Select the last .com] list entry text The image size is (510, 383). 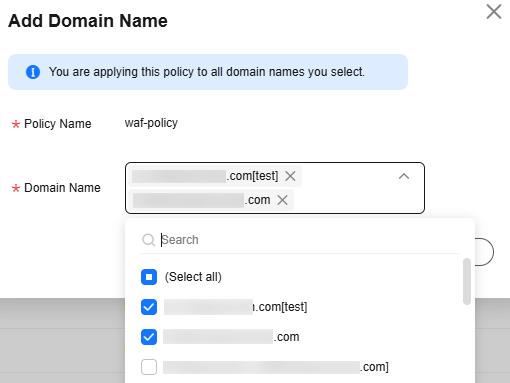[276, 367]
